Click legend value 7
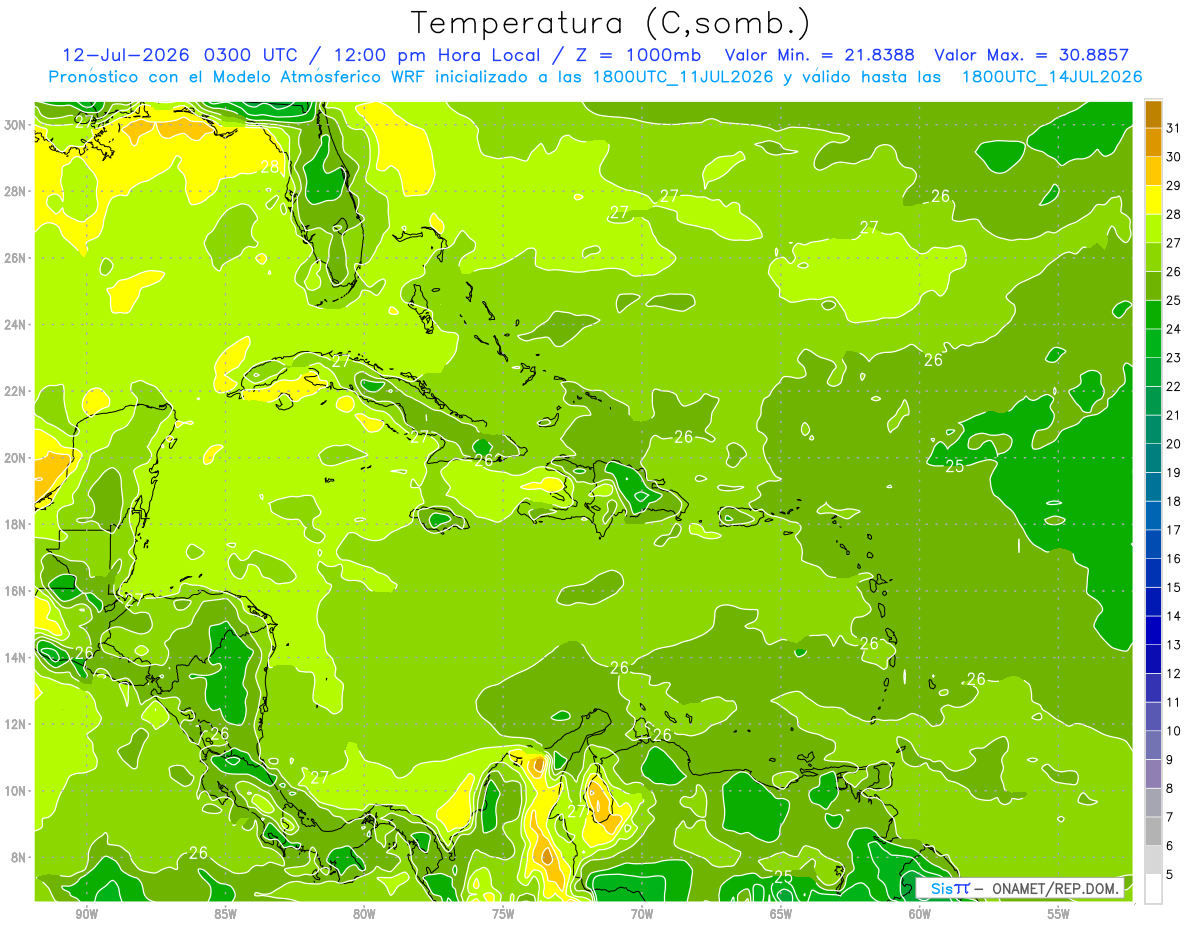Image resolution: width=1200 pixels, height=927 pixels. point(1170,818)
